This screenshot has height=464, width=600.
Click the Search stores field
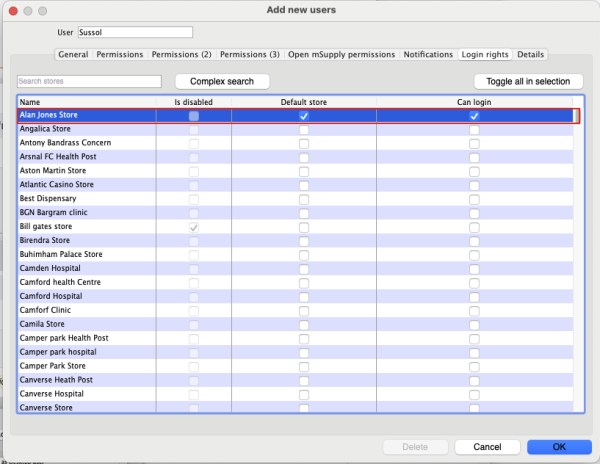89,81
